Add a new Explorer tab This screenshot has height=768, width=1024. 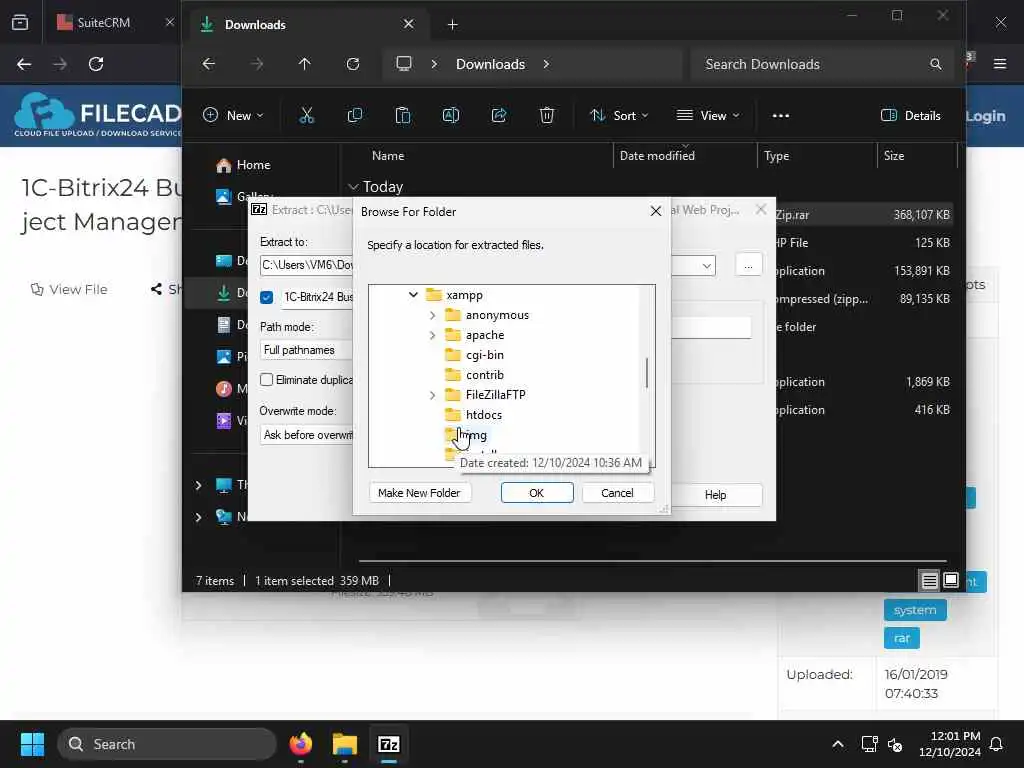453,25
